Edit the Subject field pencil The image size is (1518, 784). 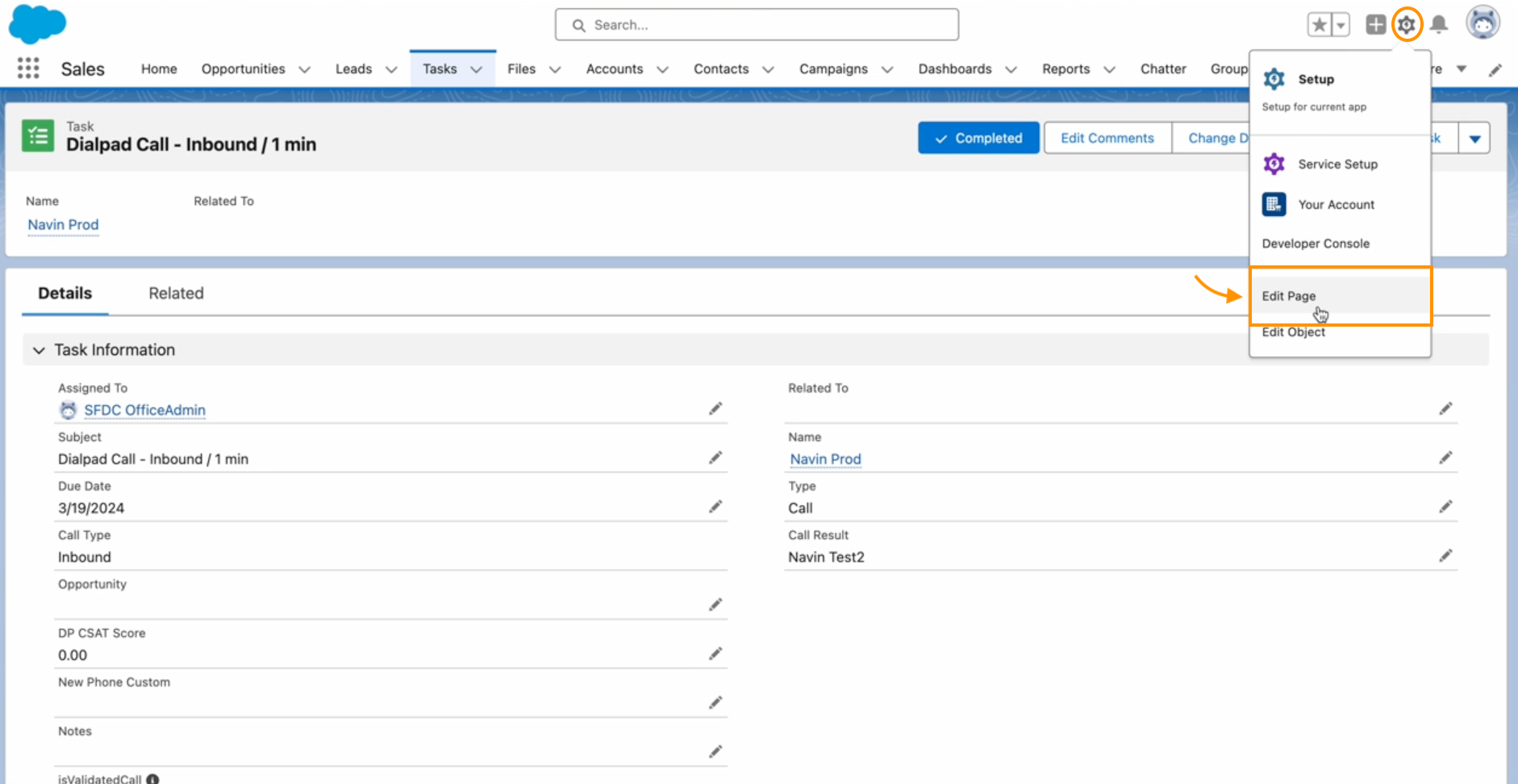click(x=715, y=458)
